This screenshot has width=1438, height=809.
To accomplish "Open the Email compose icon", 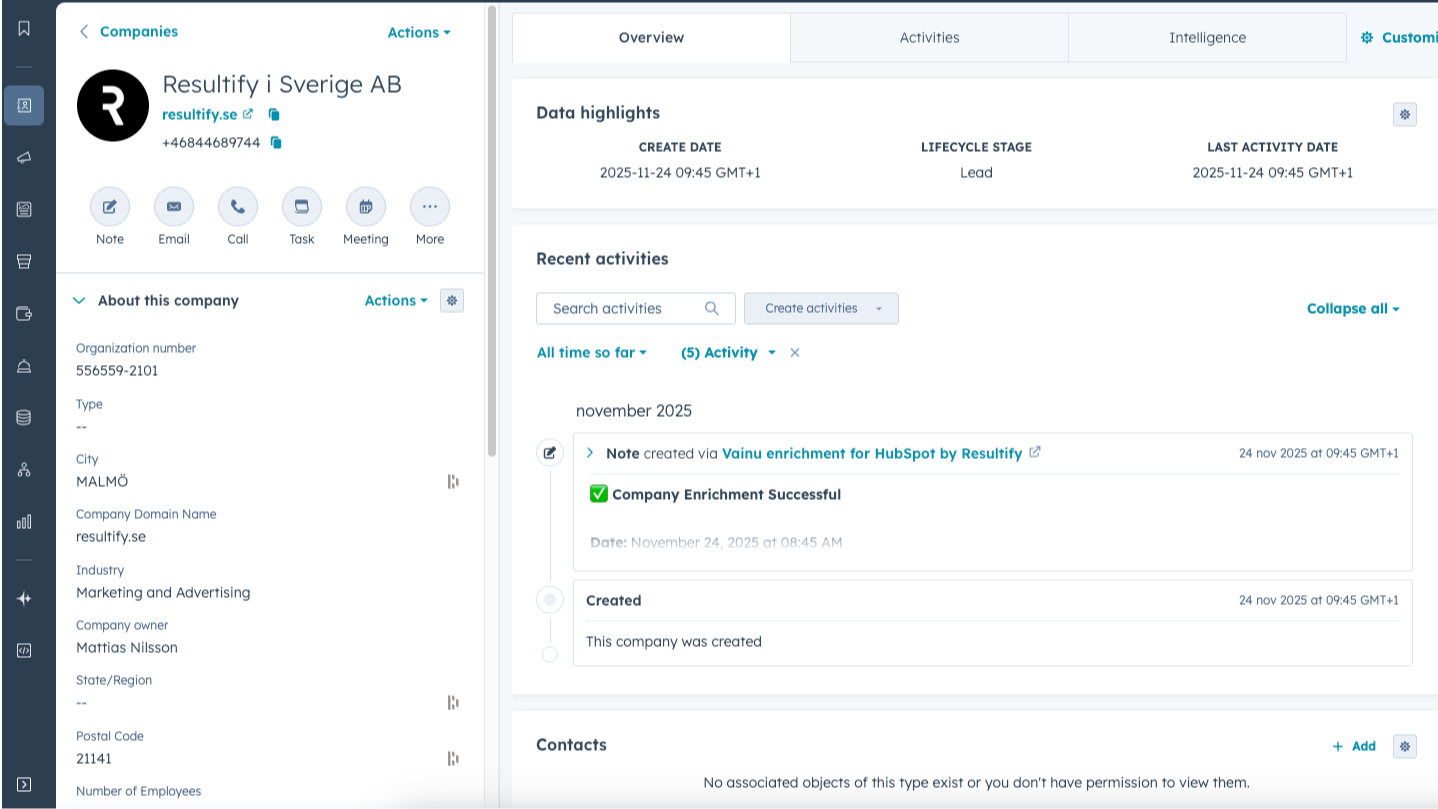I will 173,206.
